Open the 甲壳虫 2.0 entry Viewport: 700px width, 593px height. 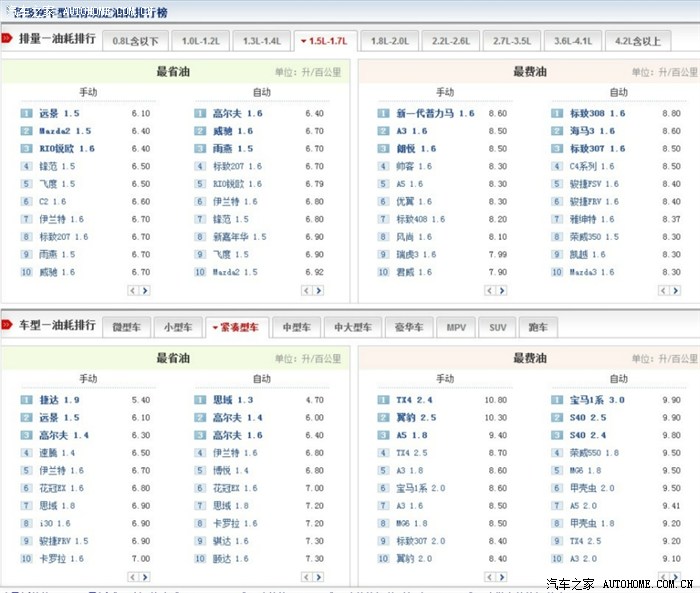point(592,488)
